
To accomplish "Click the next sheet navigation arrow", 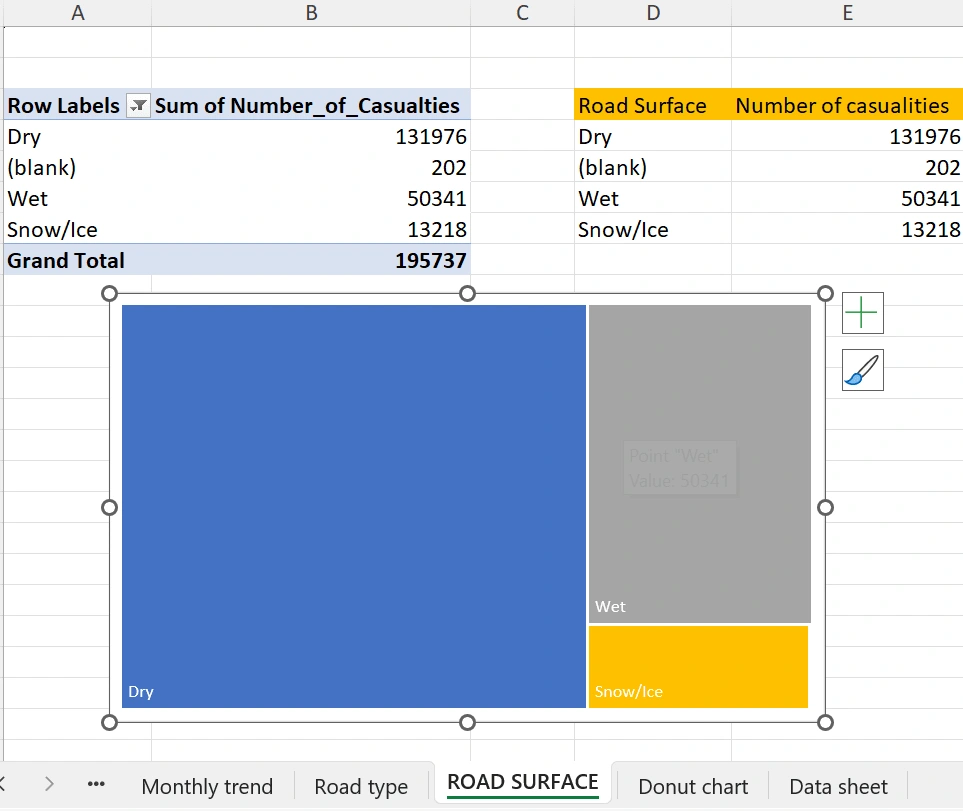I will [x=49, y=783].
